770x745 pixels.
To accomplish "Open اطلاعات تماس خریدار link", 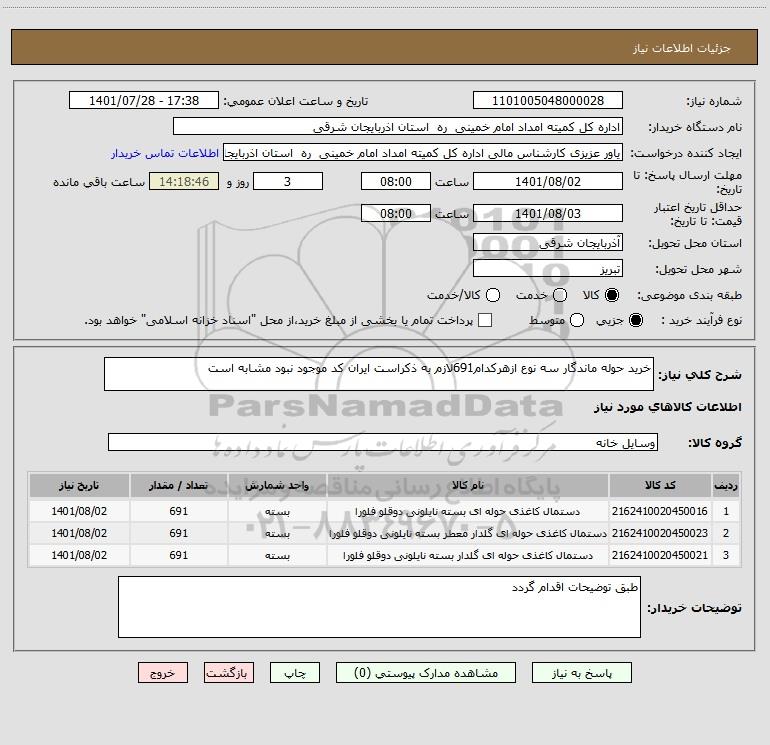I will click(x=165, y=153).
